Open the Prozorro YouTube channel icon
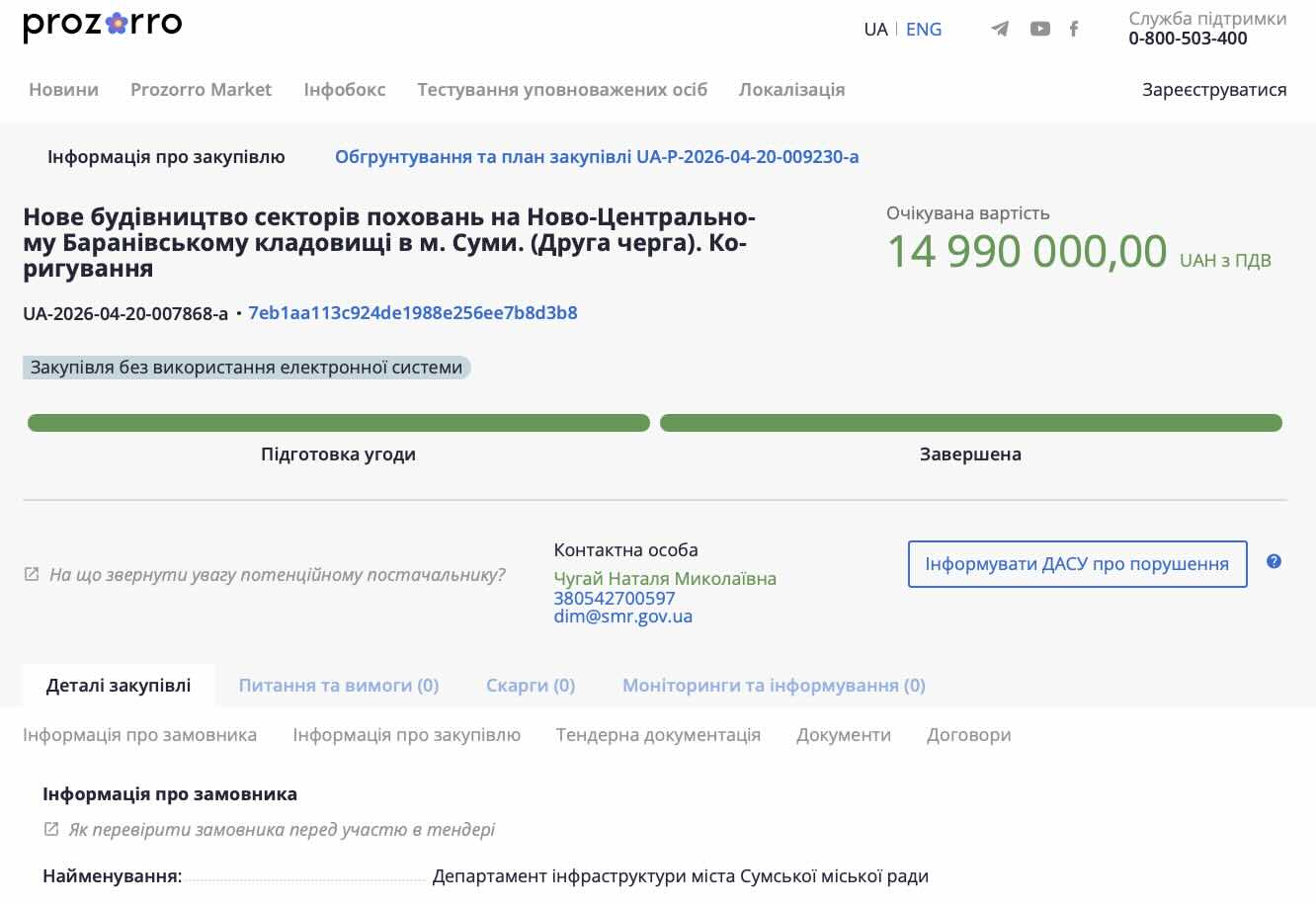 tap(1039, 29)
